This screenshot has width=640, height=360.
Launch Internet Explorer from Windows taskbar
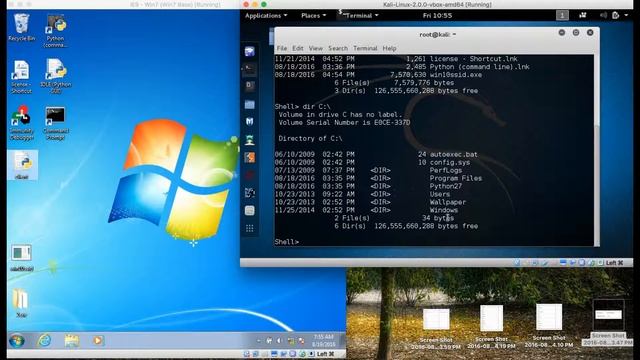point(44,340)
